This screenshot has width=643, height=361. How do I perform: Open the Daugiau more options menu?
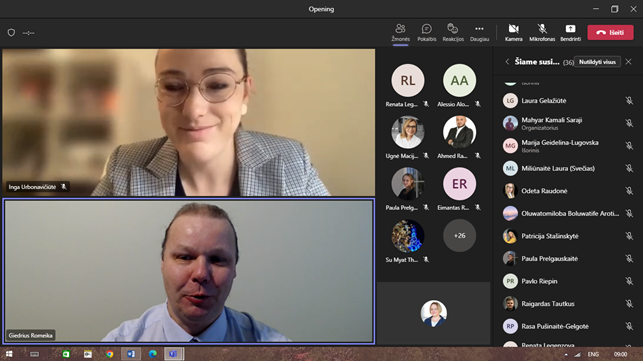pos(479,32)
